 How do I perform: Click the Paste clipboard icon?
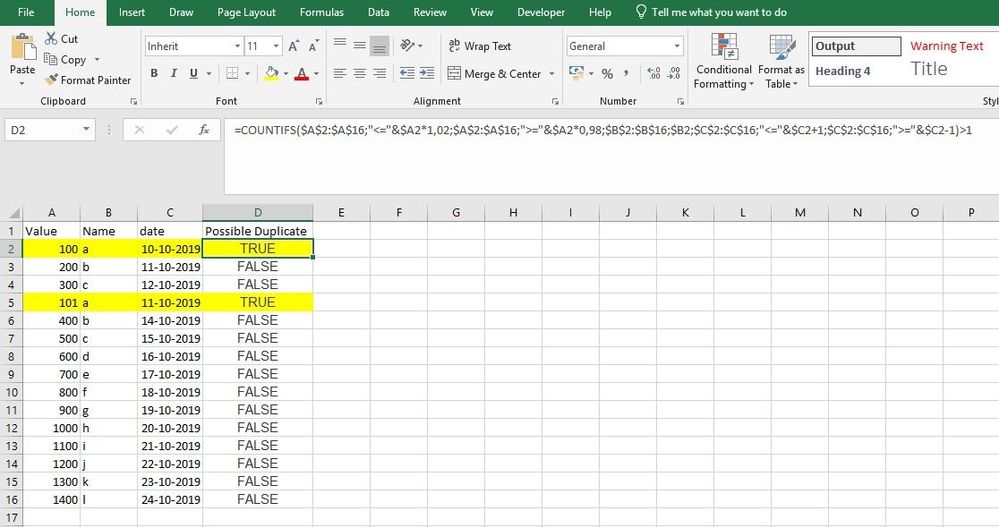22,48
